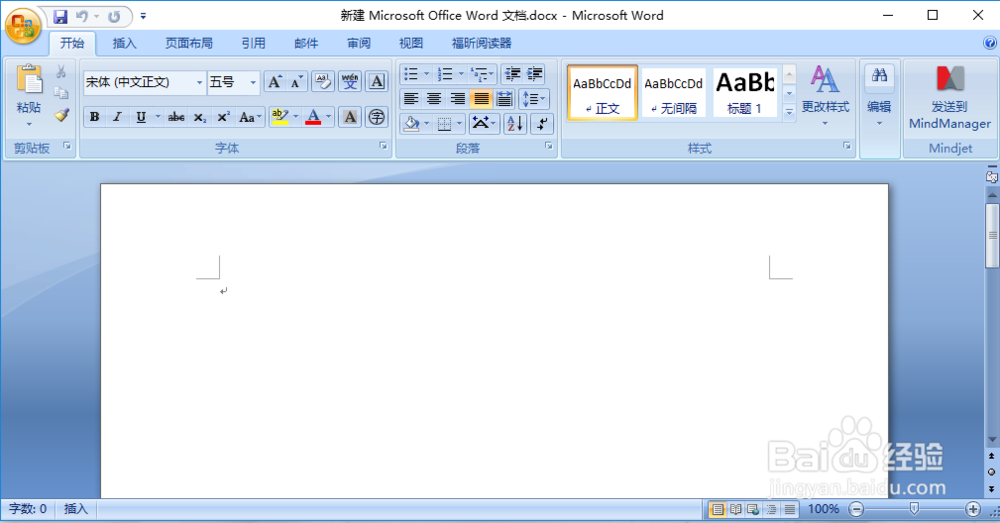The height and width of the screenshot is (523, 1000).
Task: Apply the 无间隔 style
Action: (x=673, y=93)
